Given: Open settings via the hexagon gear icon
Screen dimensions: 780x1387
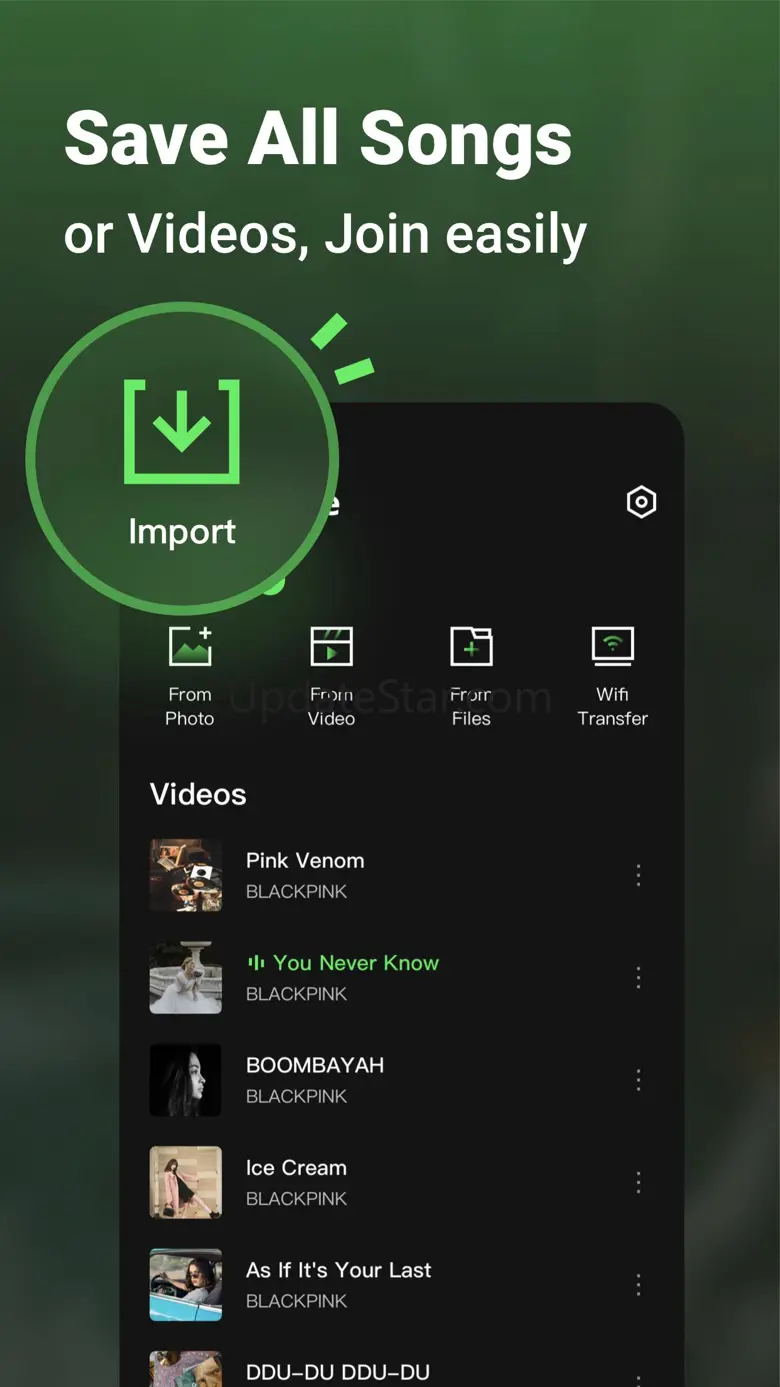Looking at the screenshot, I should coord(641,502).
